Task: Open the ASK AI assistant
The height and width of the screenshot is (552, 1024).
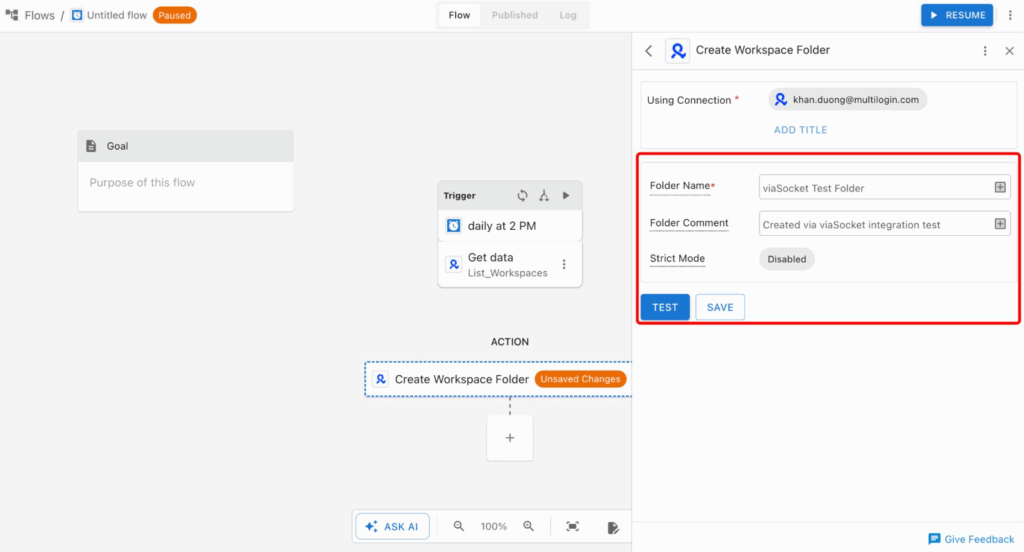Action: tap(392, 527)
